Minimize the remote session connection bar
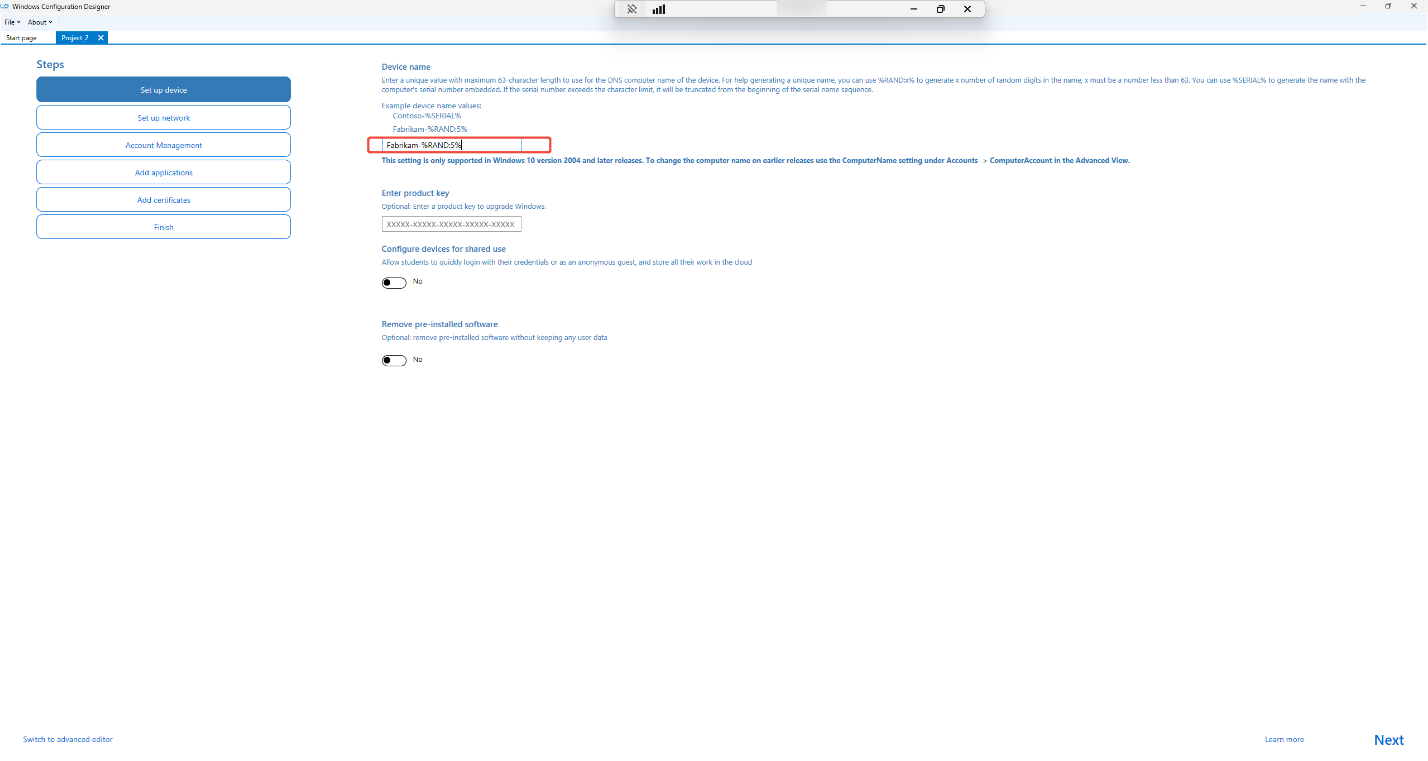 pos(914,9)
